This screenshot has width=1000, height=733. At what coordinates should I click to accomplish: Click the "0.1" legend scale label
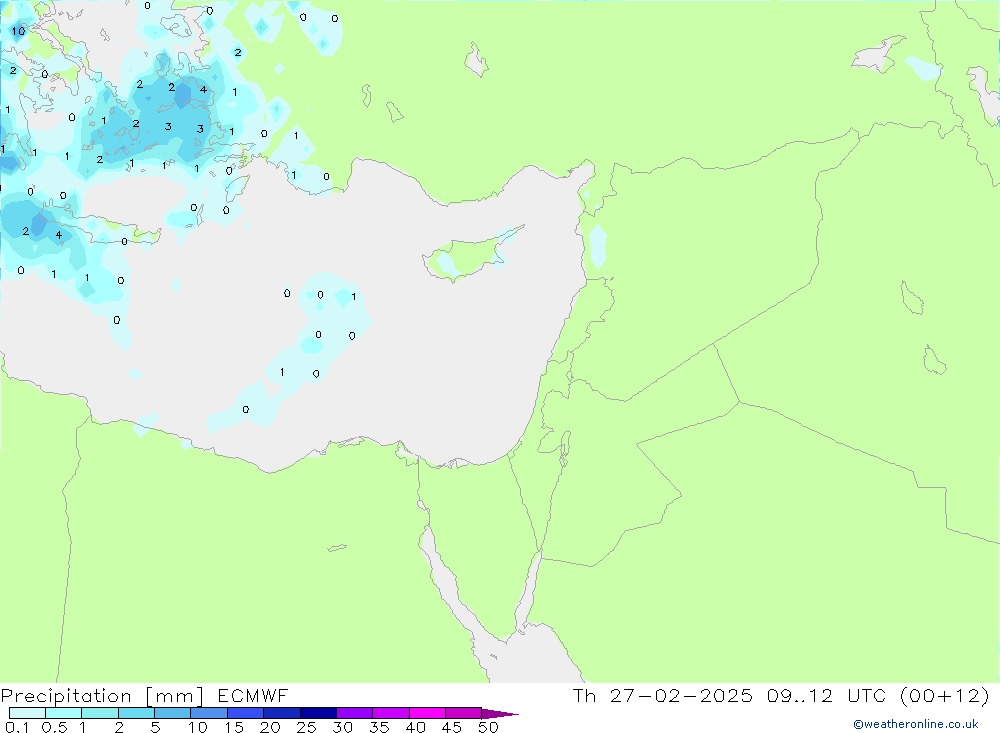(x=17, y=727)
